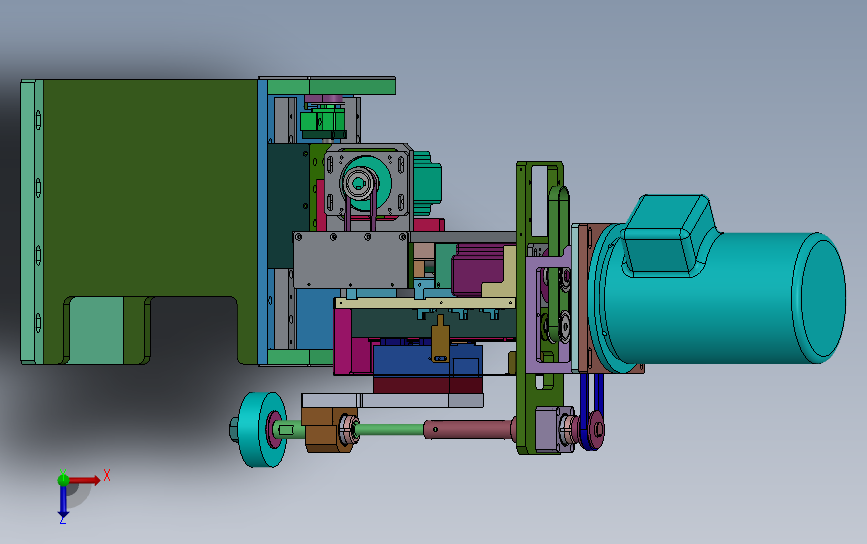Select the large dark green housing plate
This screenshot has height=544, width=867.
point(149,188)
